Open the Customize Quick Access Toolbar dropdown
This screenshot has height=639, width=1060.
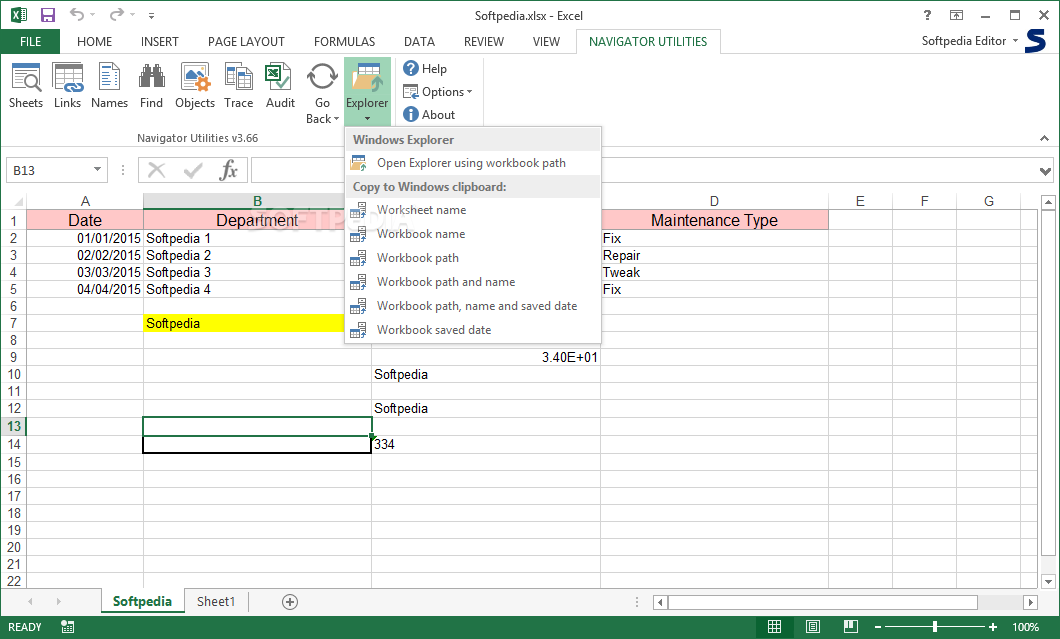151,15
